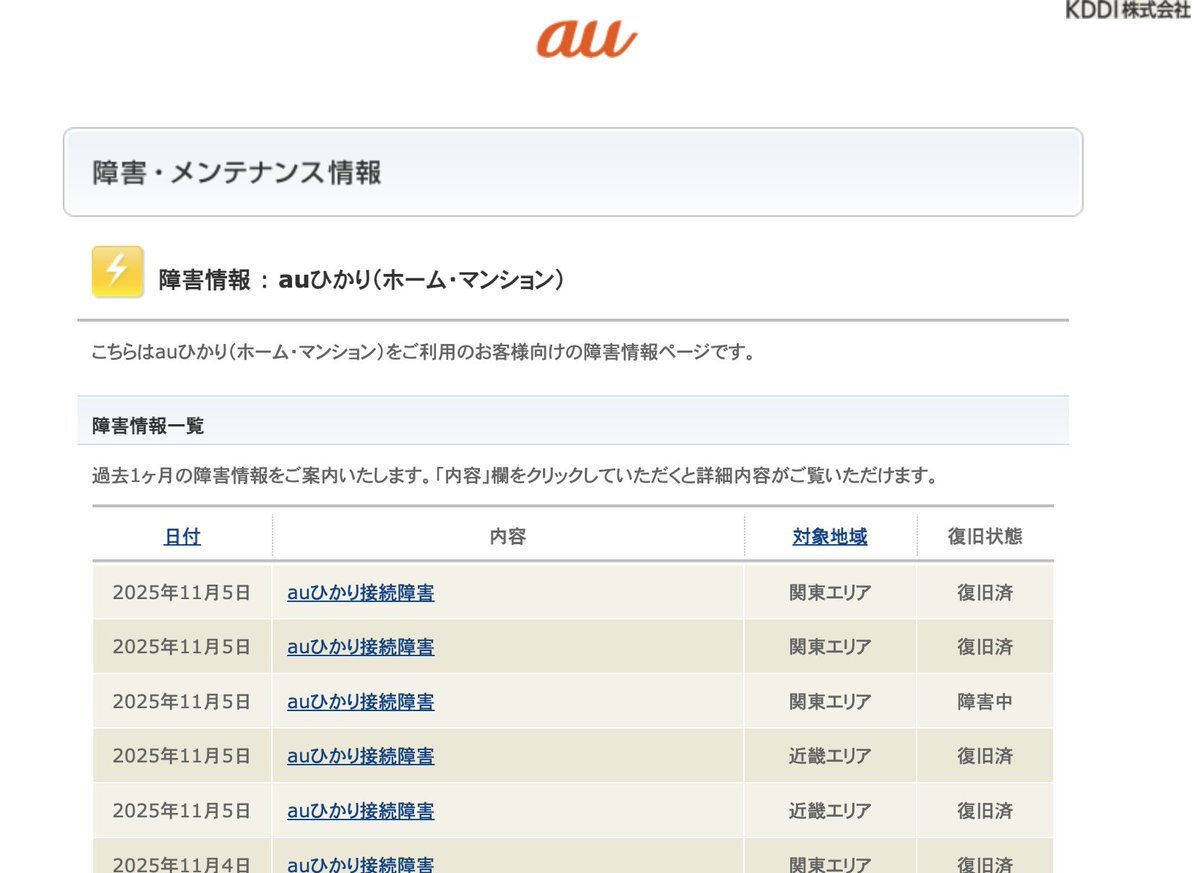1200x873 pixels.
Task: Open the first 近畿エリア row's auひかり接続障害 link
Action: pos(360,756)
